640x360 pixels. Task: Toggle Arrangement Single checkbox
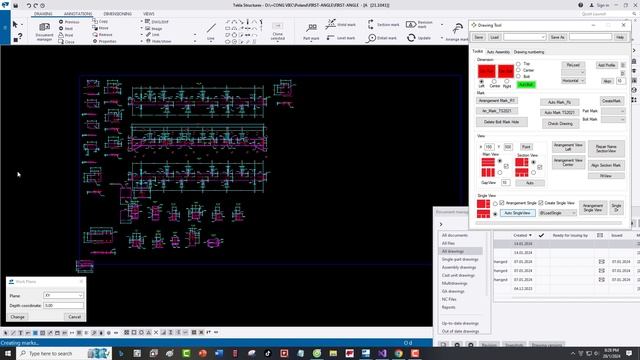[x=502, y=203]
